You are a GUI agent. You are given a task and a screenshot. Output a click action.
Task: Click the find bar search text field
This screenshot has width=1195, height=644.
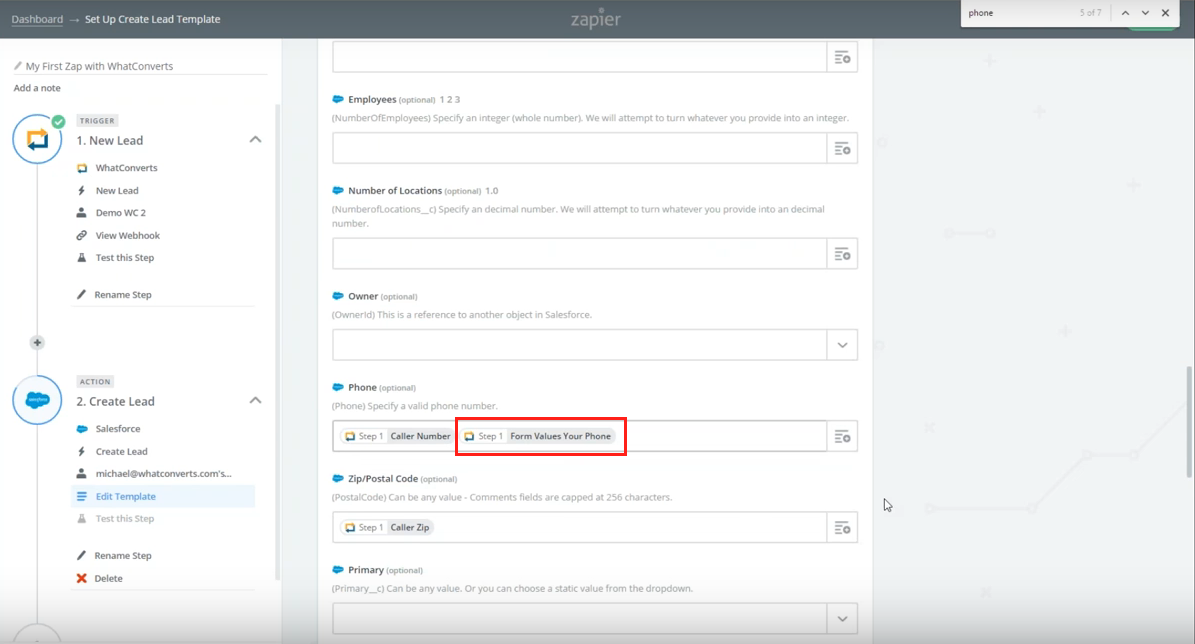coord(1019,13)
